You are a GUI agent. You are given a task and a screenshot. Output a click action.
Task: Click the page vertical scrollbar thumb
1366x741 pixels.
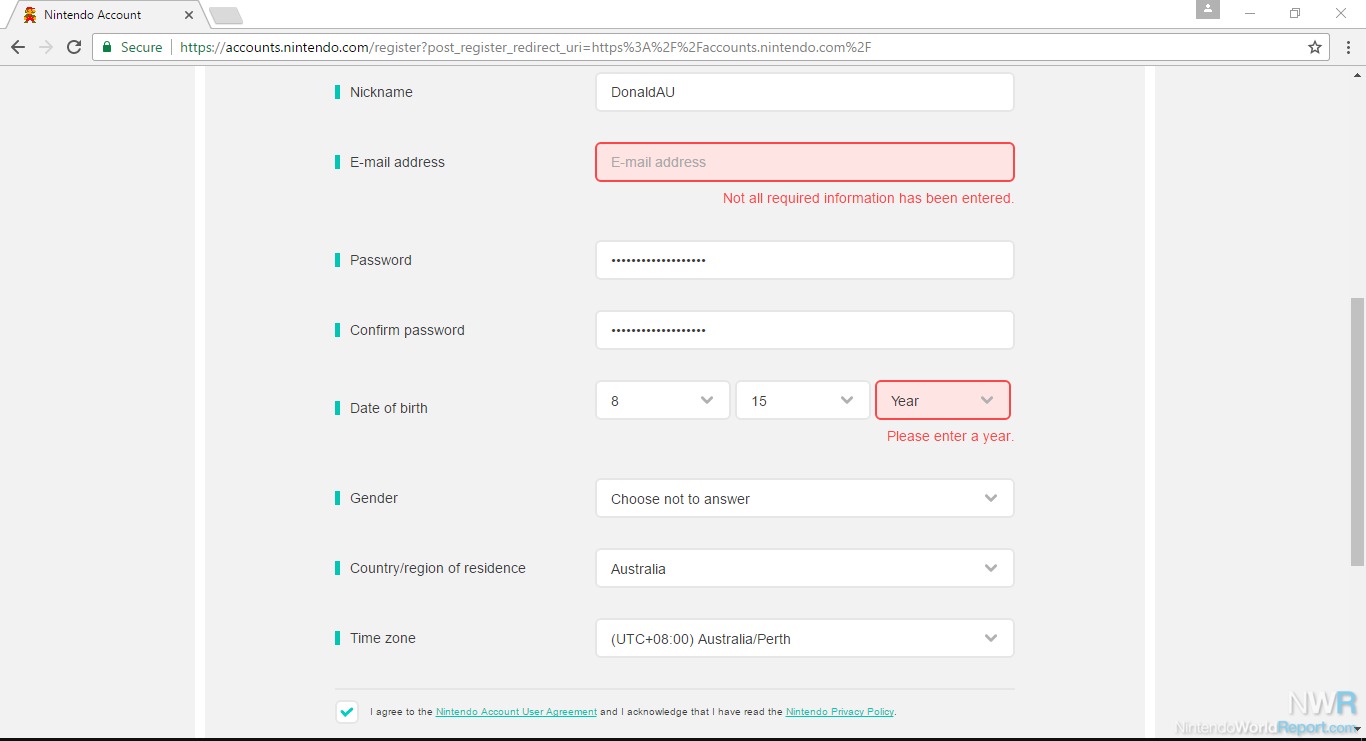click(1357, 432)
